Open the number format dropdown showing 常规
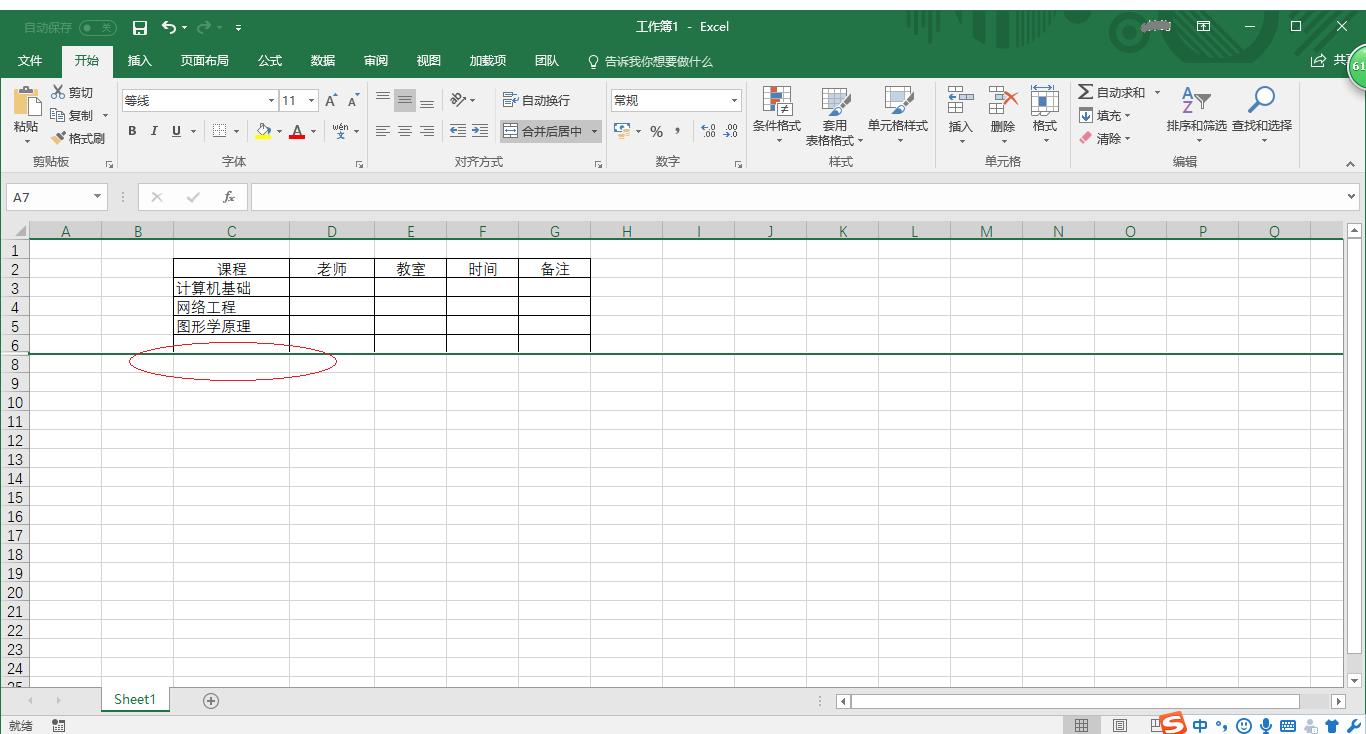 (733, 100)
